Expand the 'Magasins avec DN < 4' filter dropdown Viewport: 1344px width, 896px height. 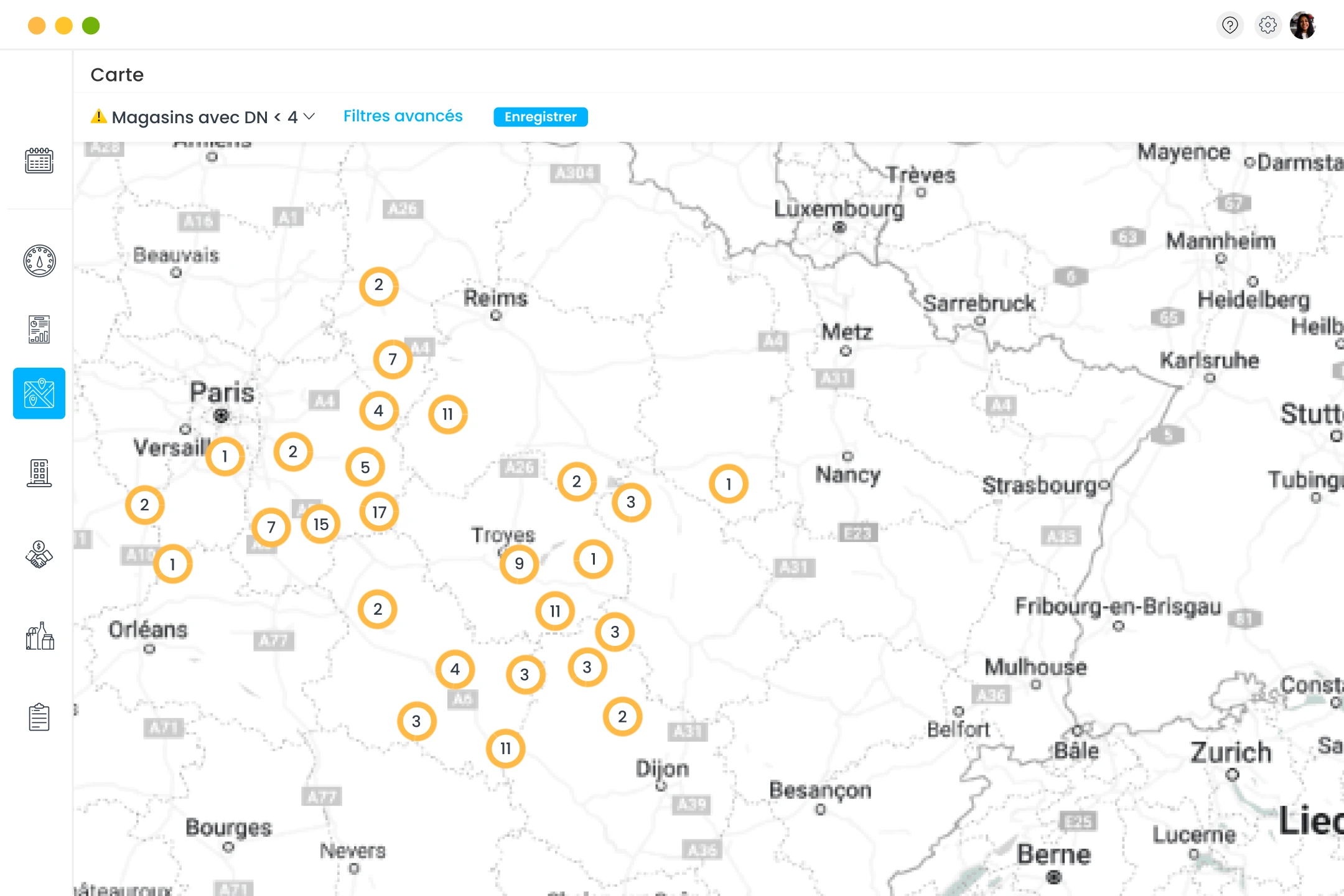[x=205, y=117]
